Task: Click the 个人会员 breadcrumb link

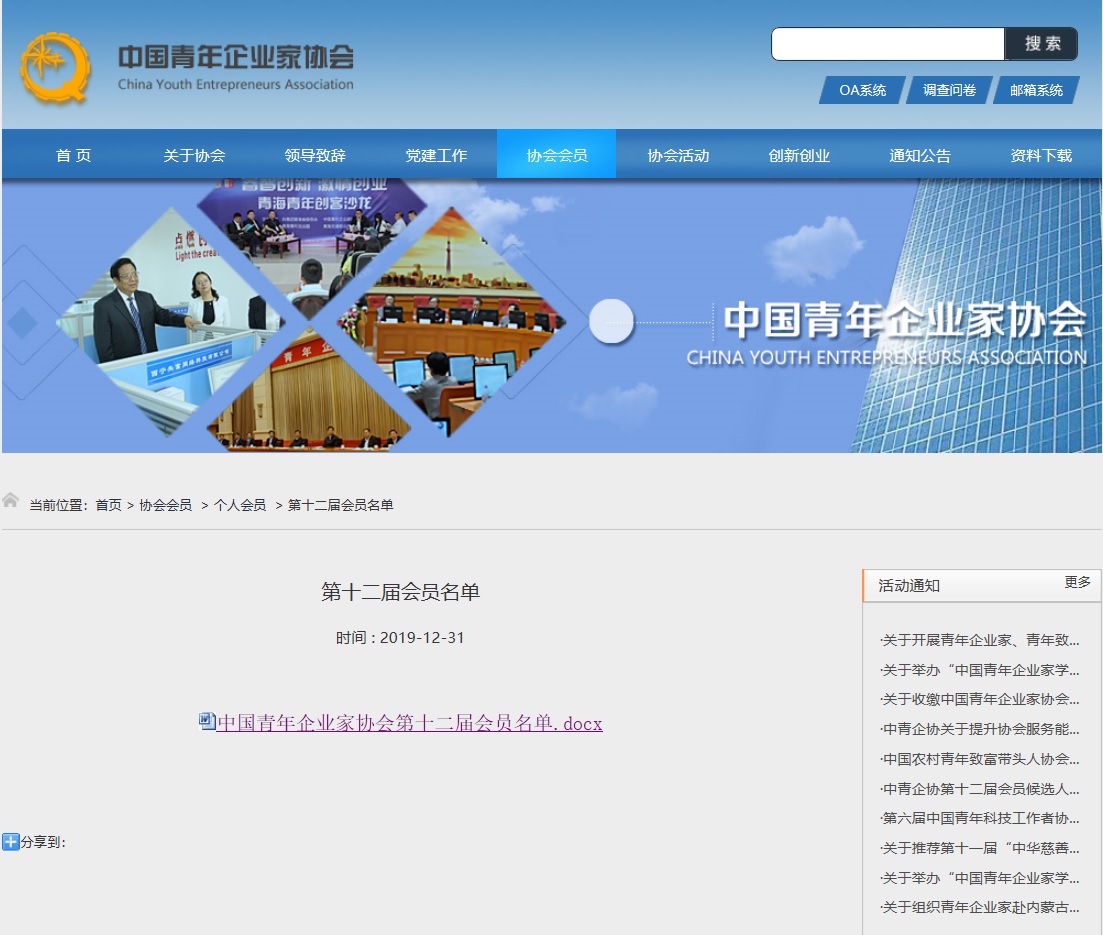Action: [x=240, y=505]
